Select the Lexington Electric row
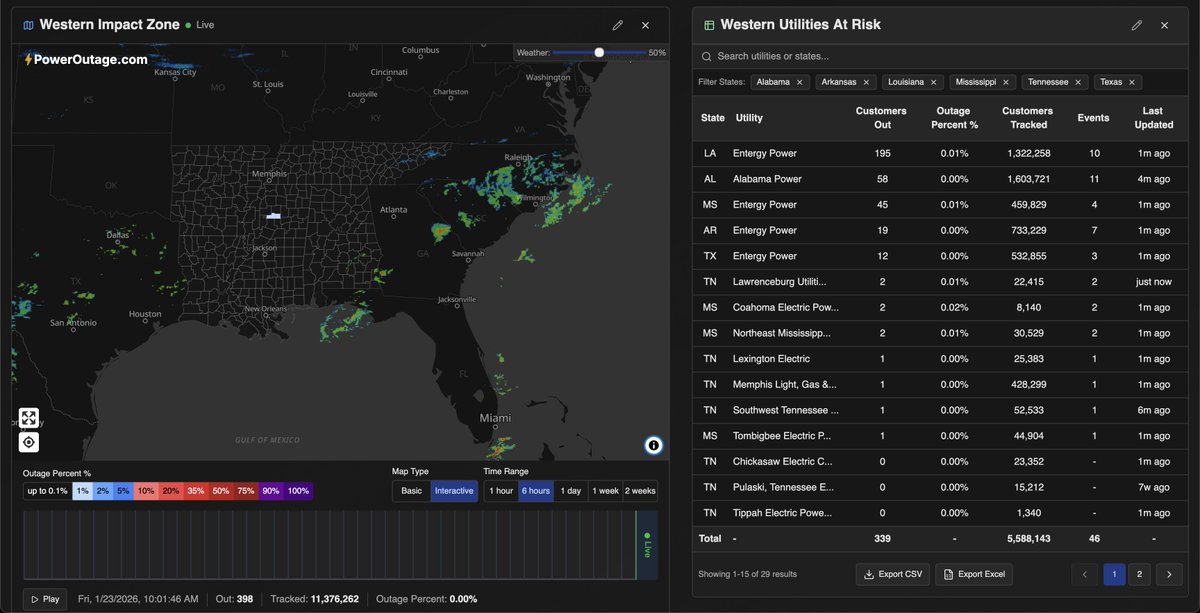The height and width of the screenshot is (613, 1200). click(x=939, y=359)
